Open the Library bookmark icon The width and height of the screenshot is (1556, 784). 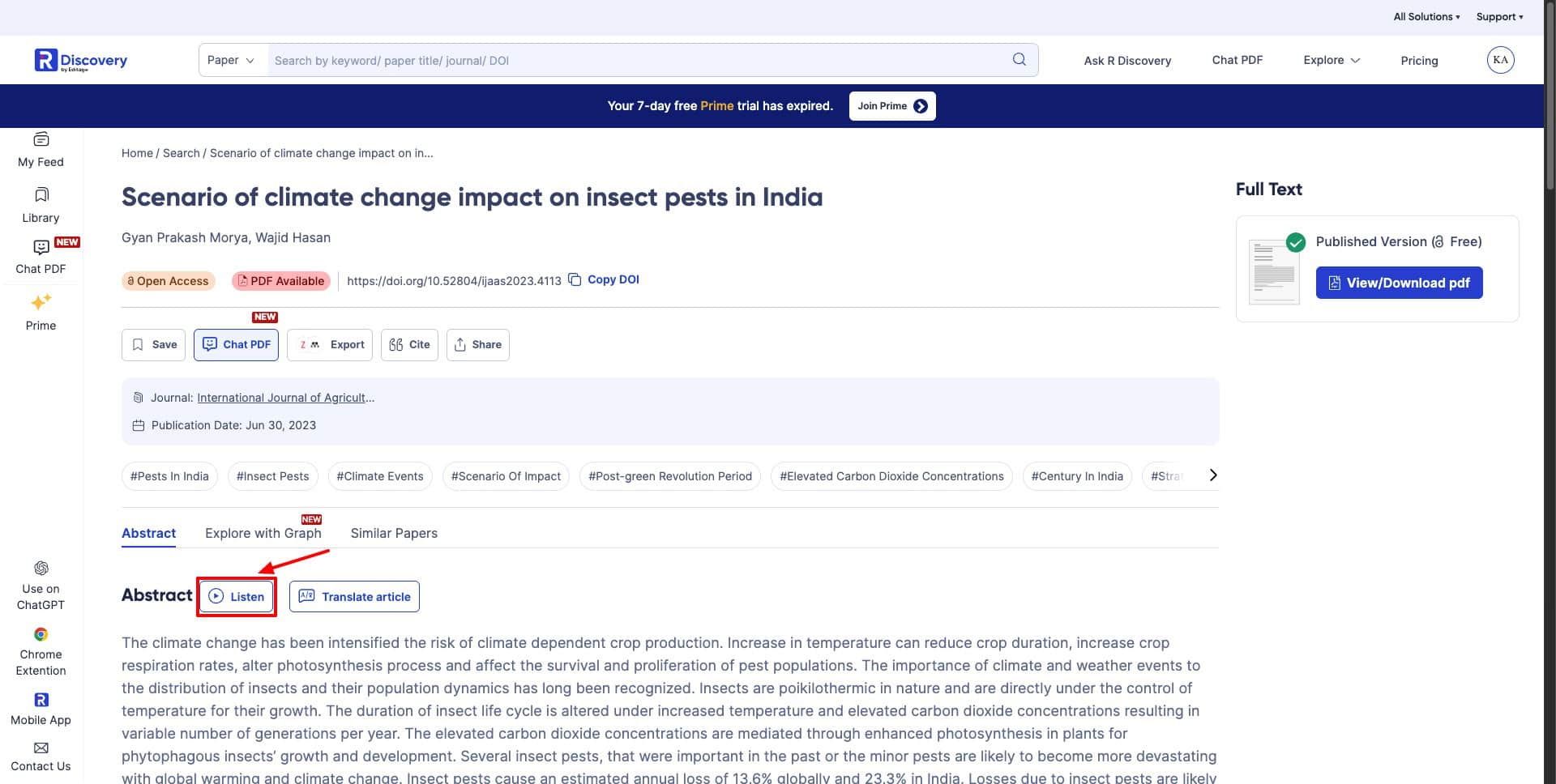point(41,195)
